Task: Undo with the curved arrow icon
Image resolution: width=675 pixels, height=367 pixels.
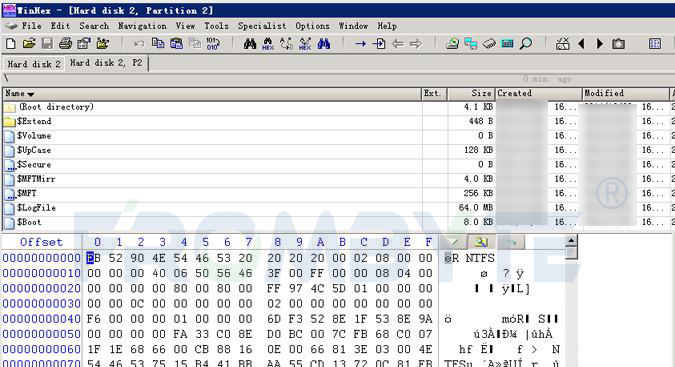Action: coord(139,43)
